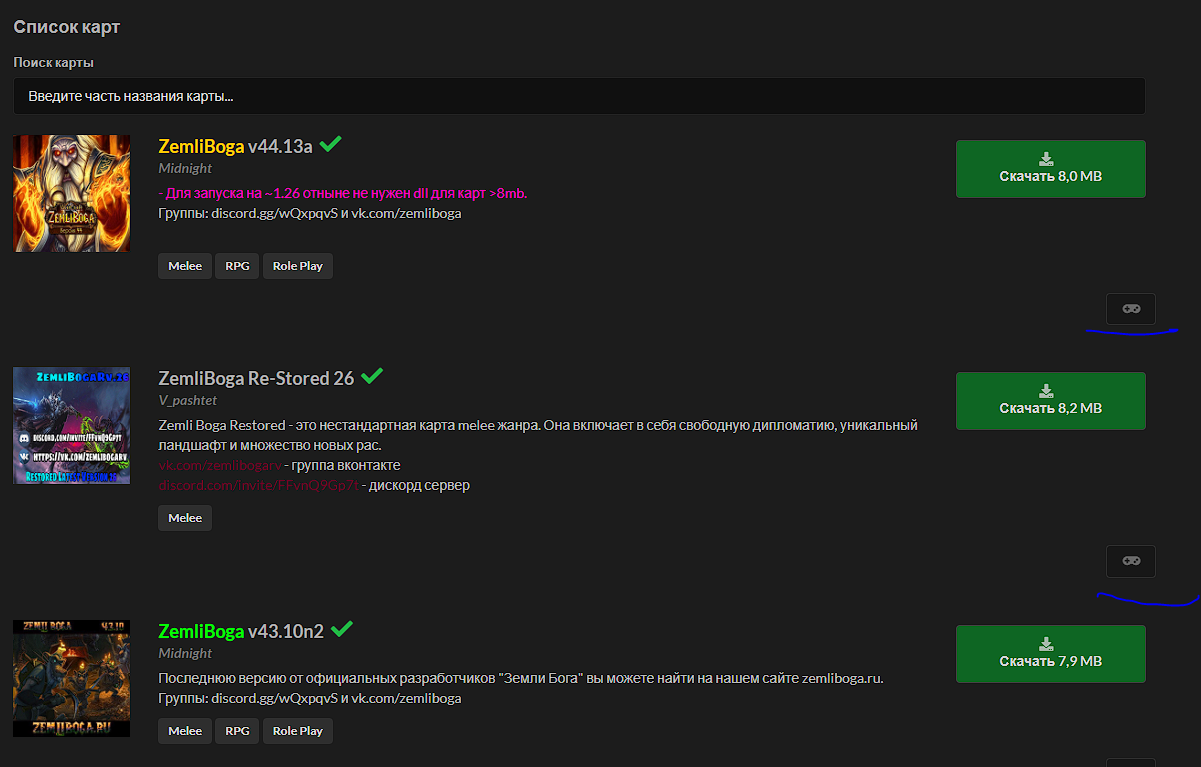Click gamepad icon under ZemliBoga Re-Stored 26
This screenshot has height=767, width=1201.
click(x=1131, y=561)
